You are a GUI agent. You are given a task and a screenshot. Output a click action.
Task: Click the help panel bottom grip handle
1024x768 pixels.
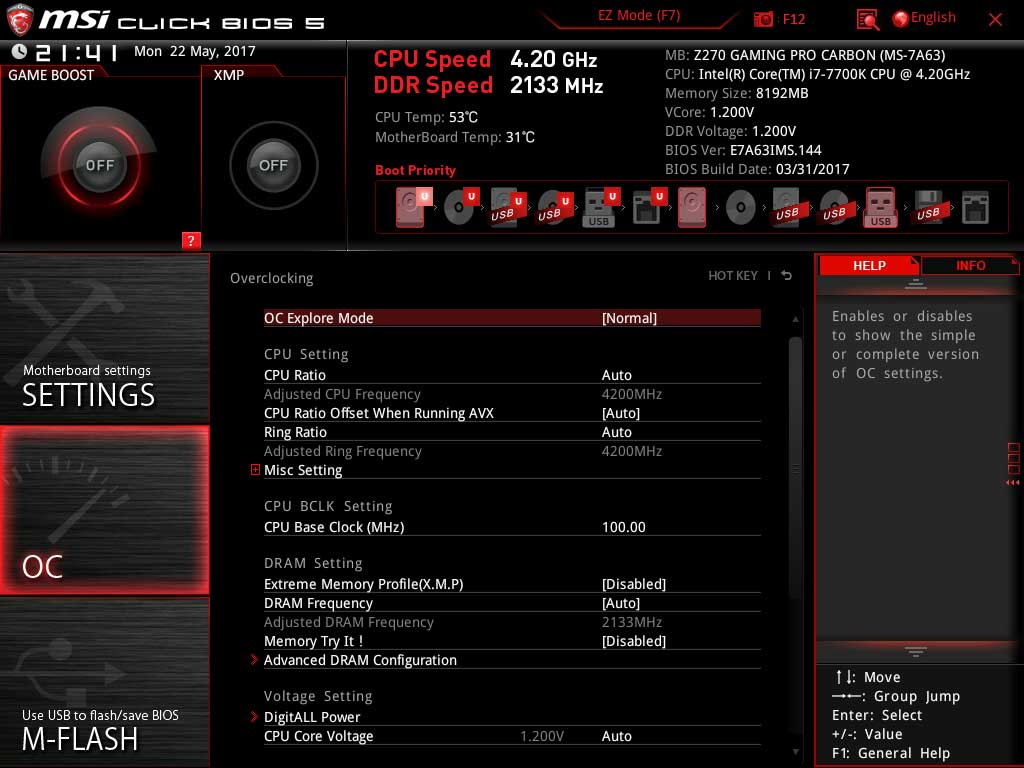pos(916,651)
